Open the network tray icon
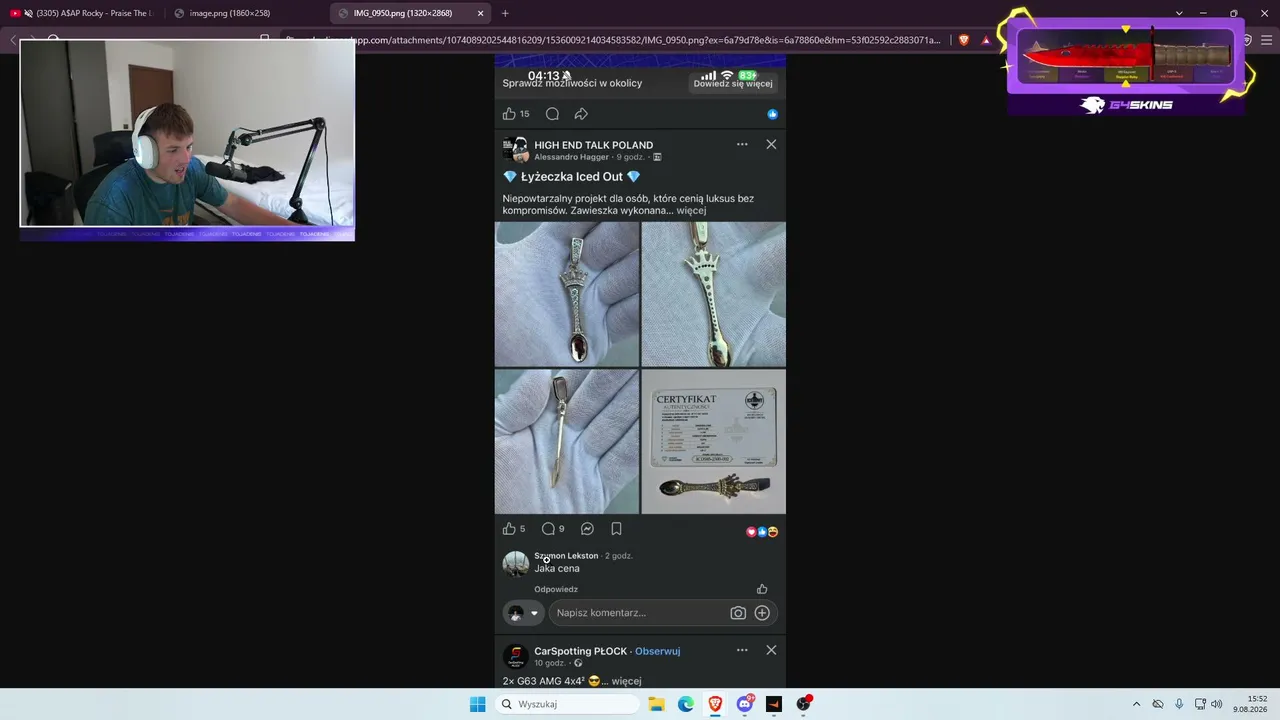The width and height of the screenshot is (1280, 720). point(1200,704)
